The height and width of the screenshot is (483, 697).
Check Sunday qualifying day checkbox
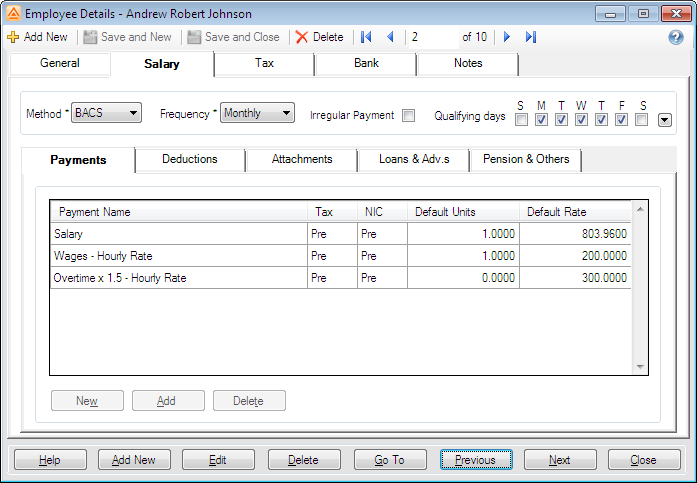coord(521,120)
